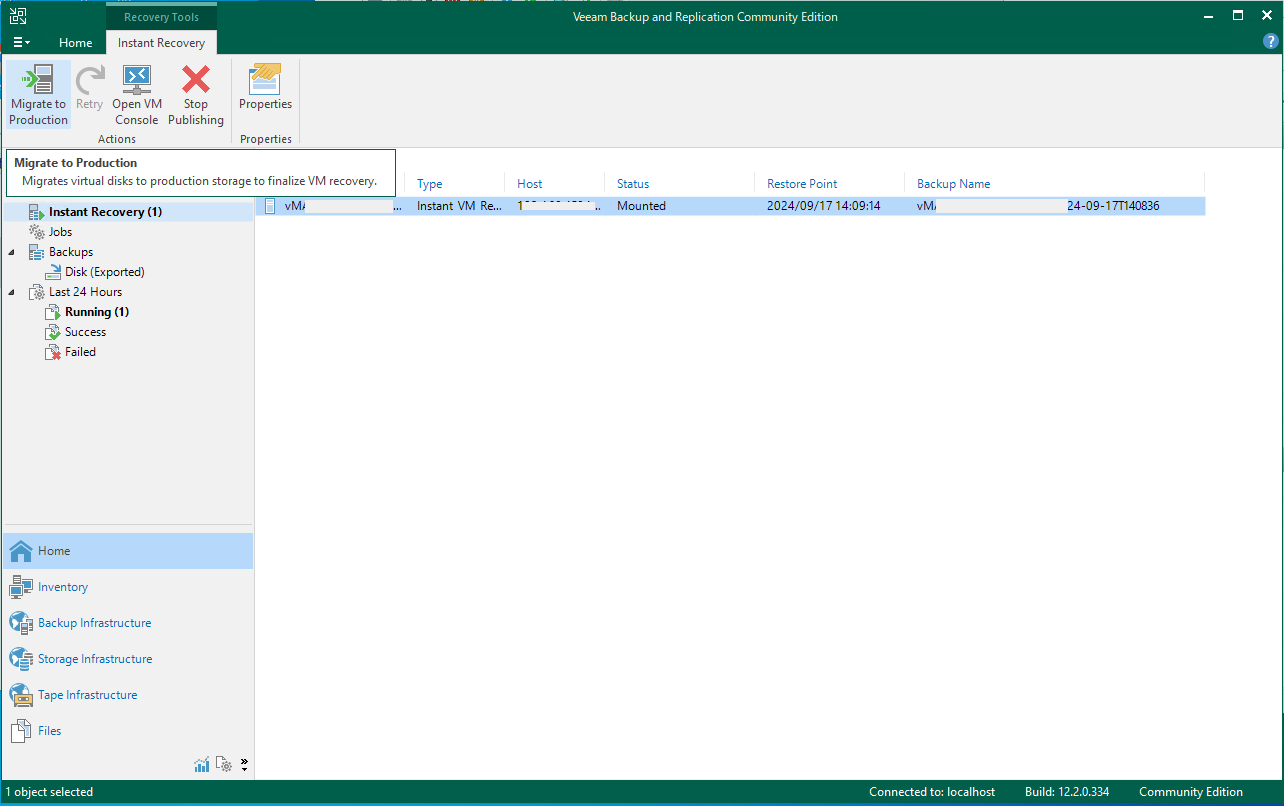Viewport: 1284px width, 806px height.
Task: Select Instant Recovery (1) in the tree
Action: click(x=105, y=212)
